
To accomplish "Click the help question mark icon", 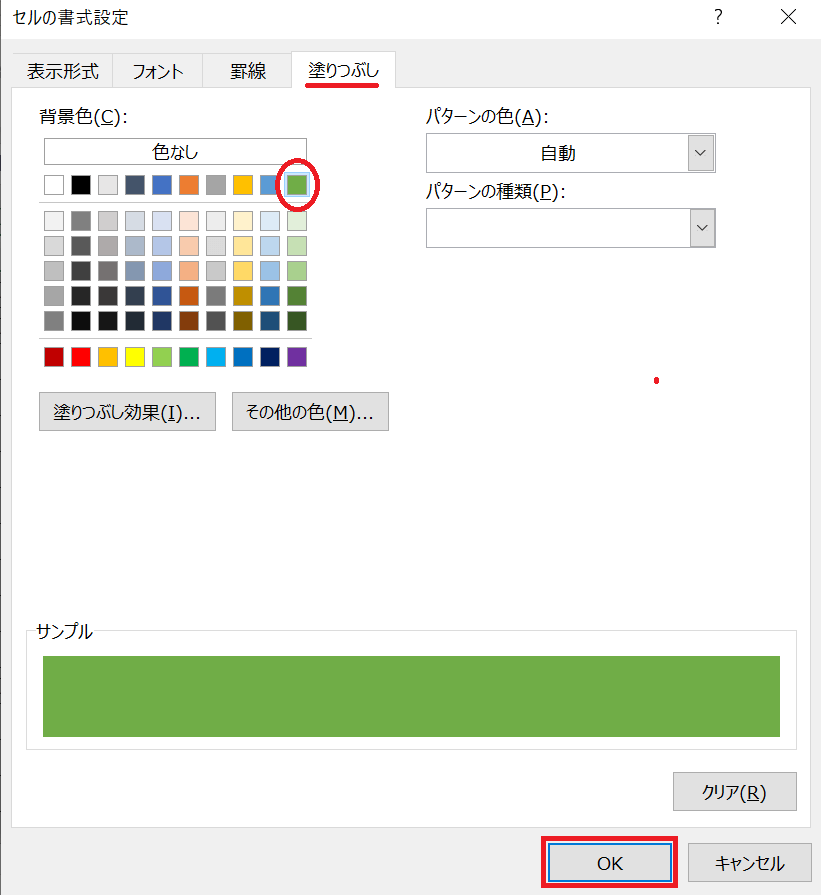I will click(717, 17).
